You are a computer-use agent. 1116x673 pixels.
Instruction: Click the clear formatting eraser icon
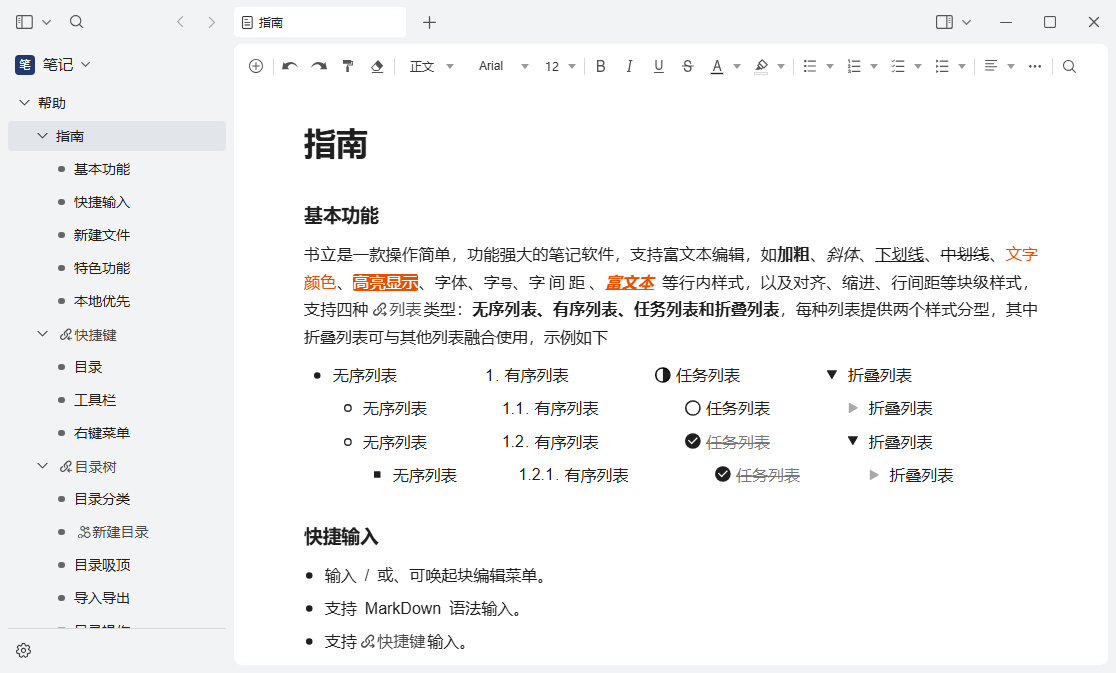click(377, 65)
